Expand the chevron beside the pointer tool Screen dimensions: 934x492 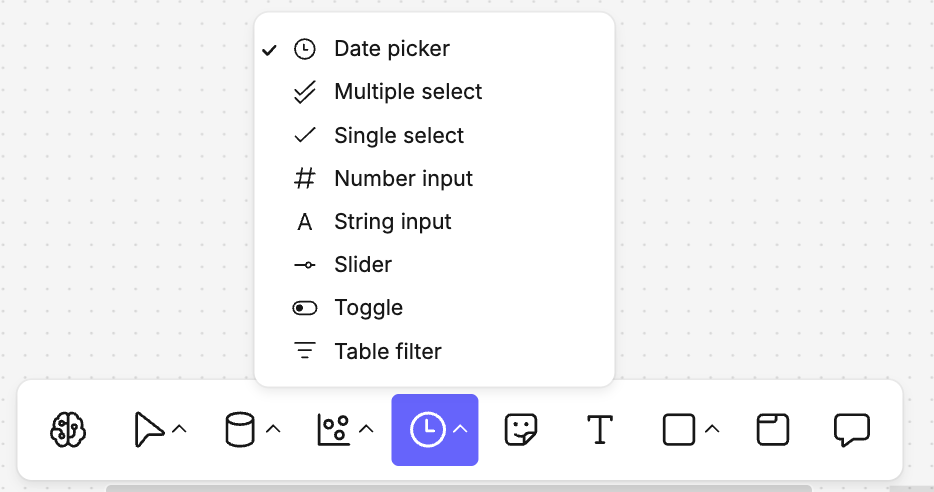coord(179,430)
